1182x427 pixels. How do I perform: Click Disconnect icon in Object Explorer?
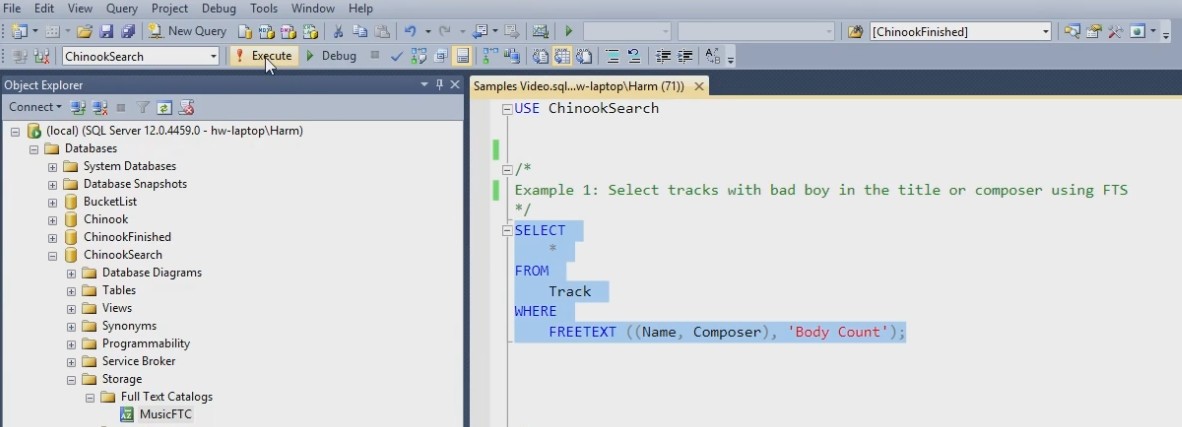[x=100, y=107]
